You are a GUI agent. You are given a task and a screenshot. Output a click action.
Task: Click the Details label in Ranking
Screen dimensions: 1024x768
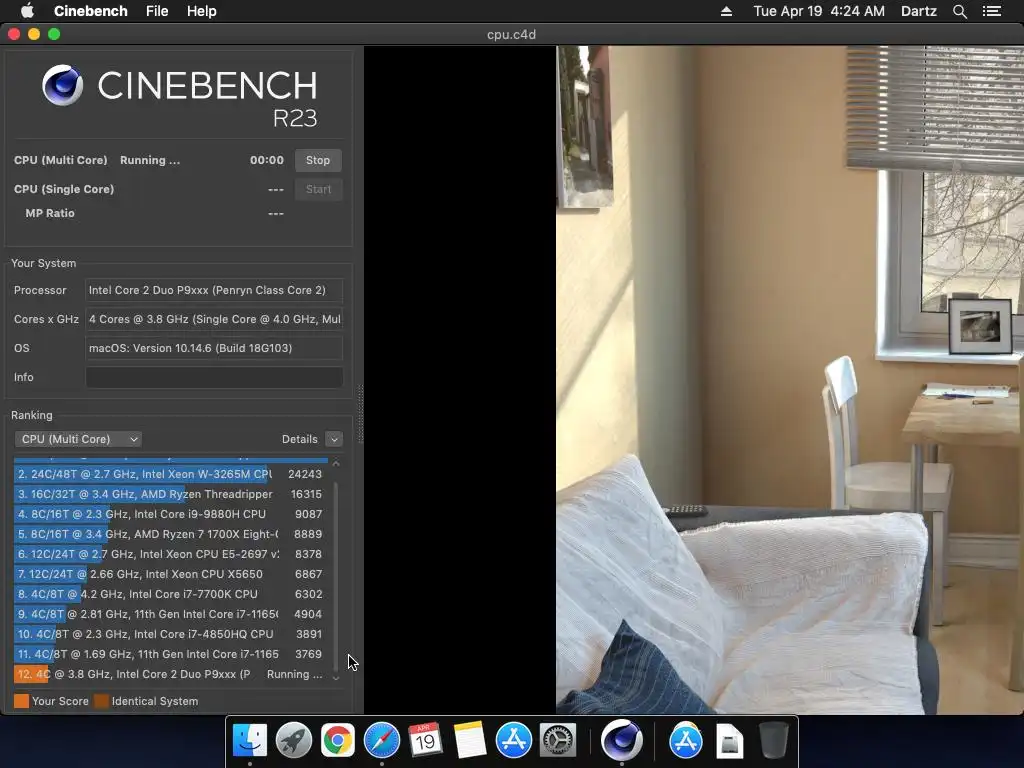[x=300, y=439]
